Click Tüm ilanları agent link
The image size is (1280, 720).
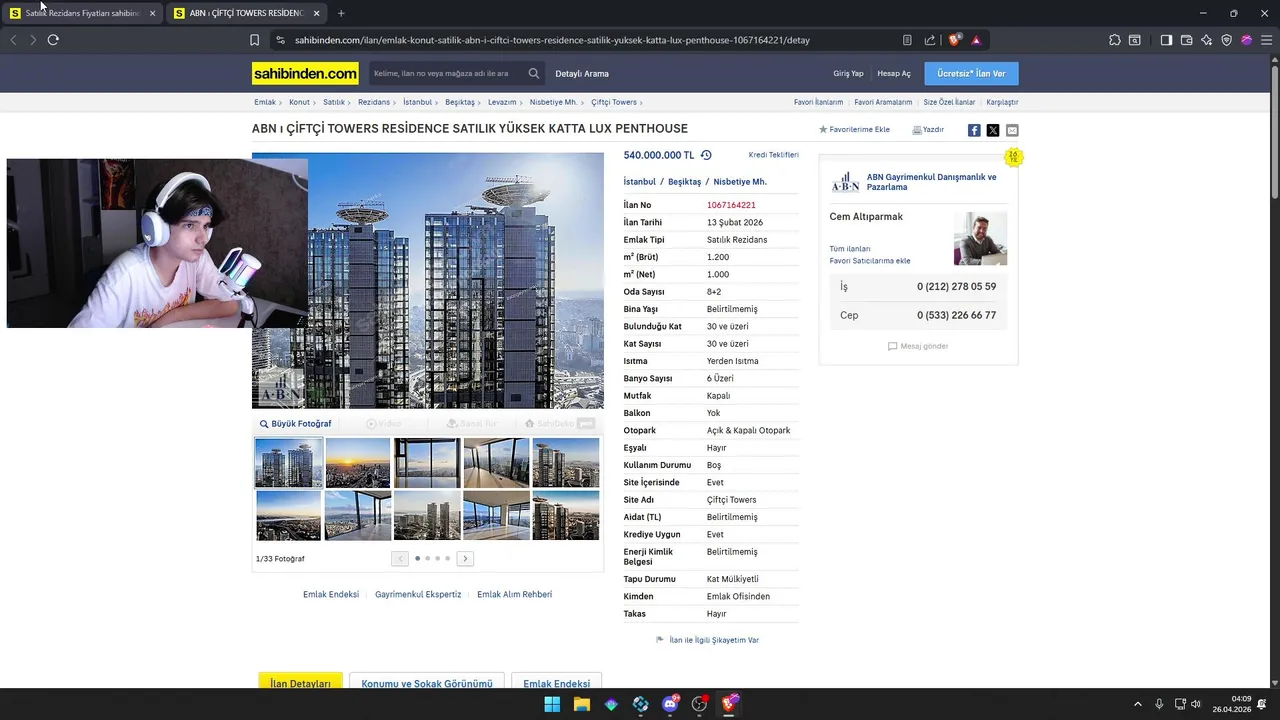[x=850, y=248]
